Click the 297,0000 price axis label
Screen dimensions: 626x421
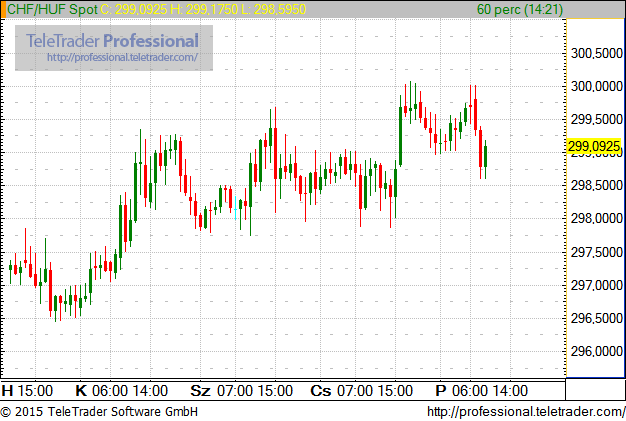[596, 285]
